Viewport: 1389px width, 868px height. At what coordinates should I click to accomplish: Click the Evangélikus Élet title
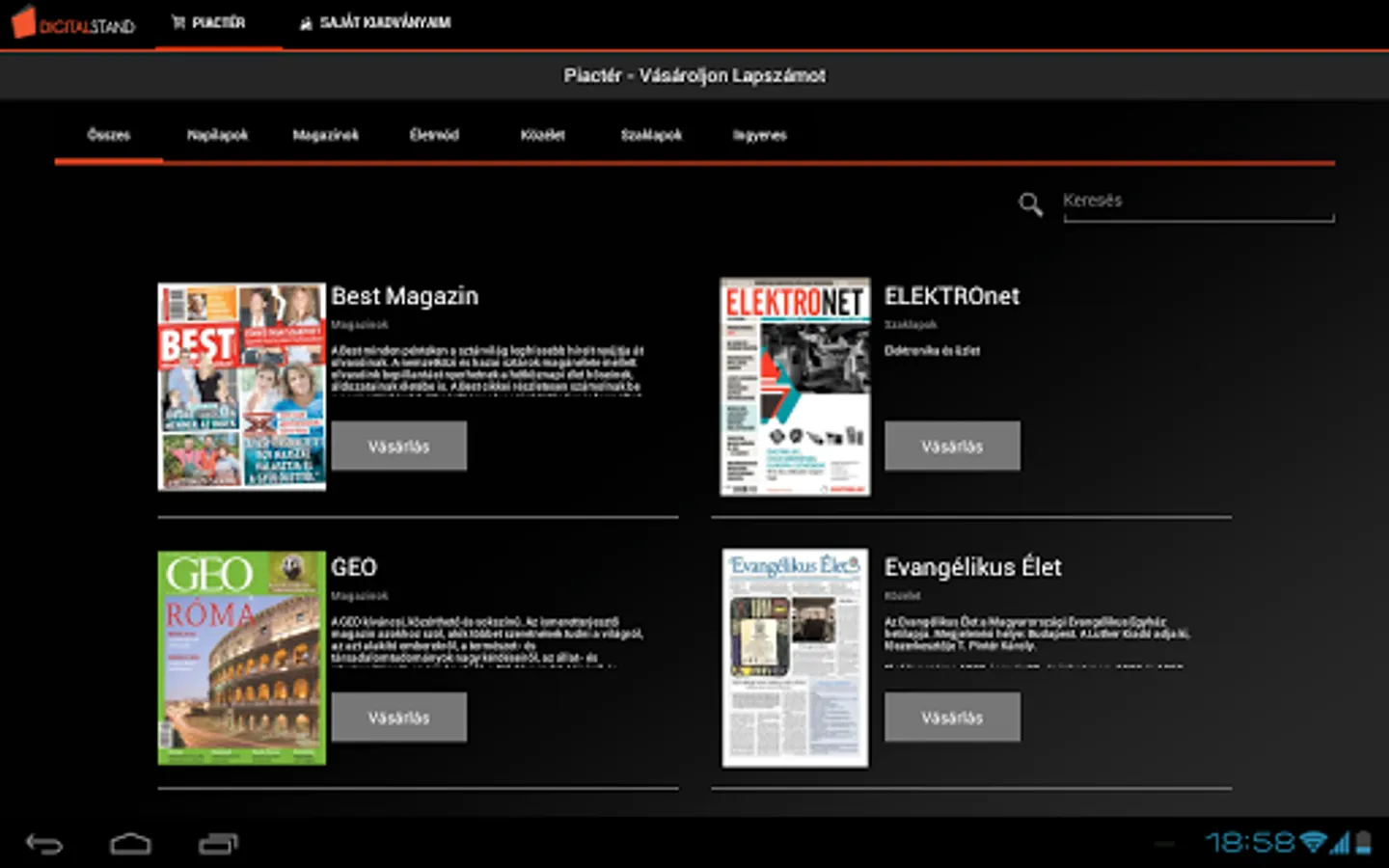tap(972, 567)
